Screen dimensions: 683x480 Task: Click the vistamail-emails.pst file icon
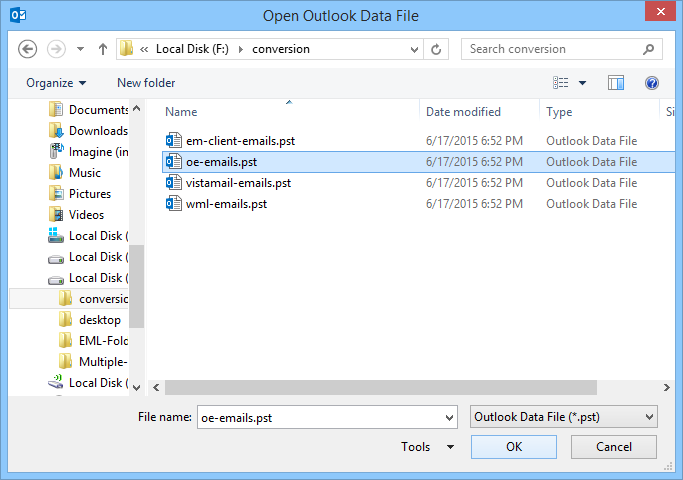click(174, 183)
